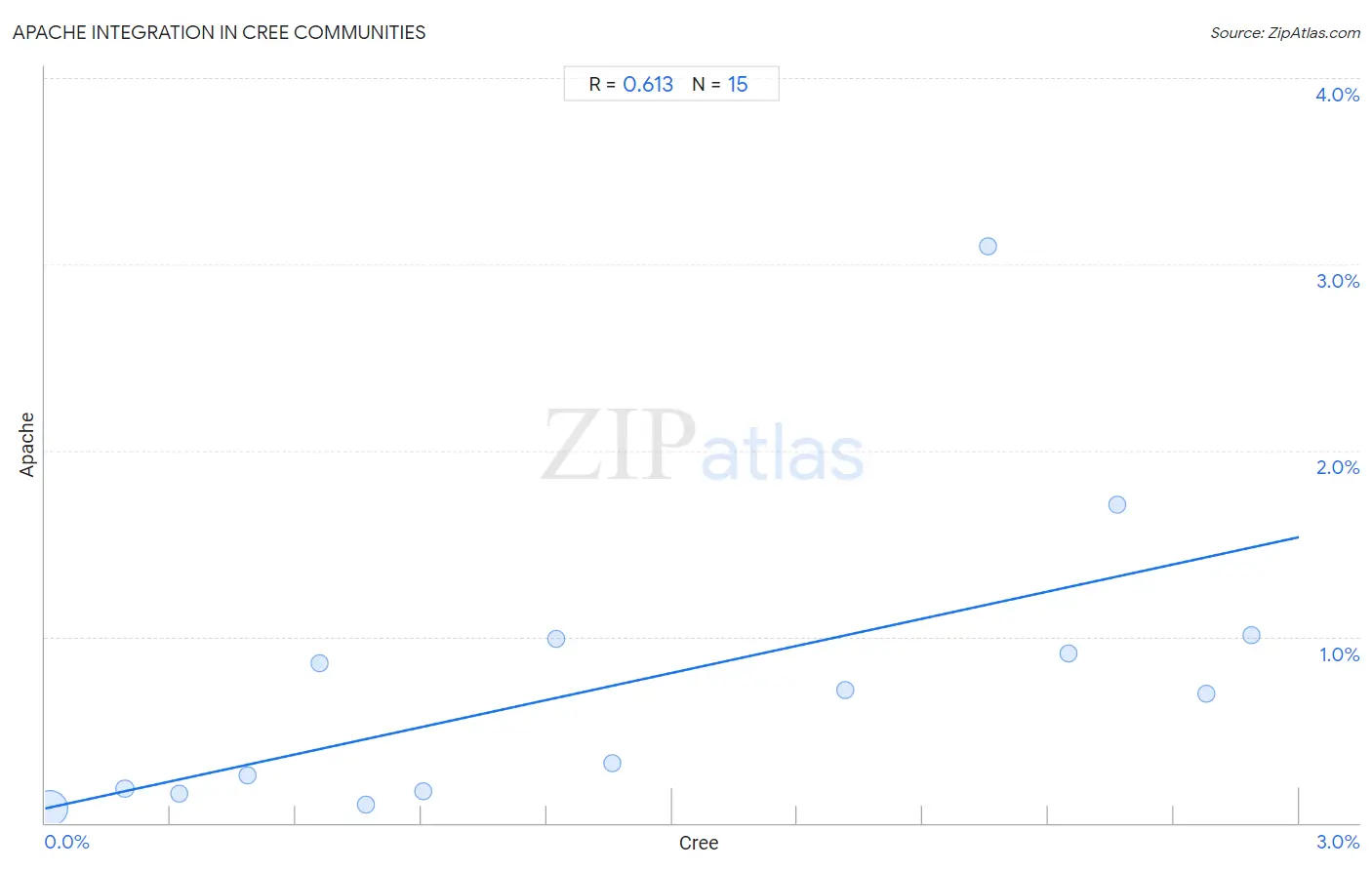Click the Apache y-axis label

[27, 445]
